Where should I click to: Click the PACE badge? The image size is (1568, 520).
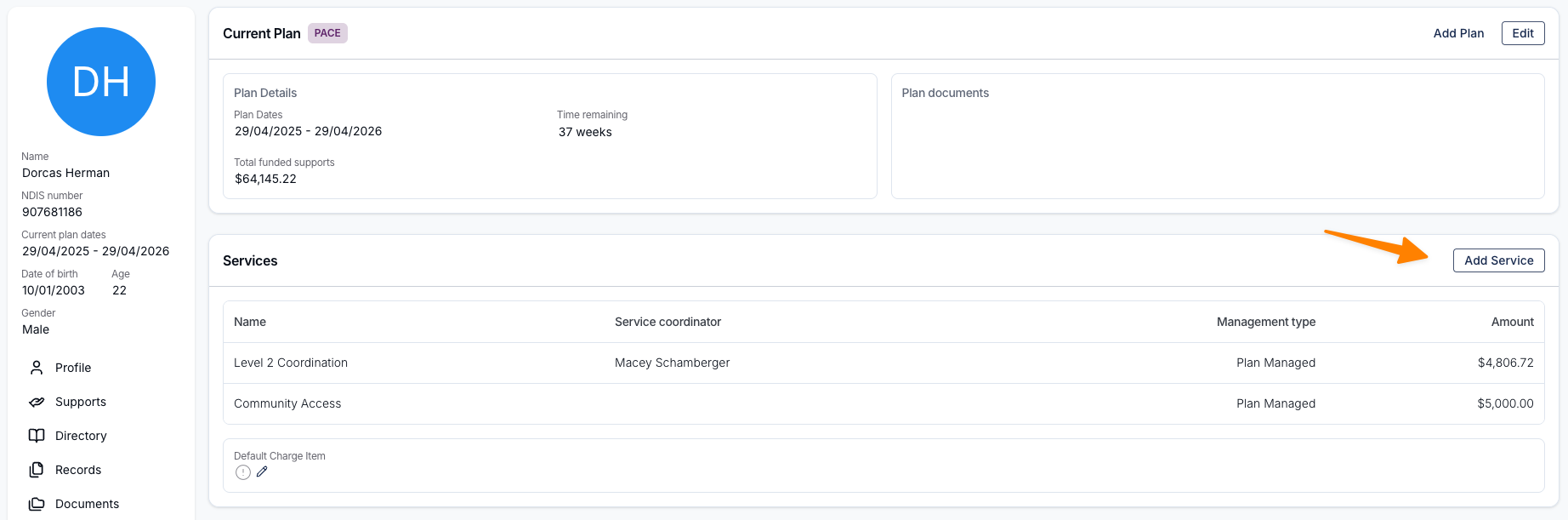pos(327,33)
